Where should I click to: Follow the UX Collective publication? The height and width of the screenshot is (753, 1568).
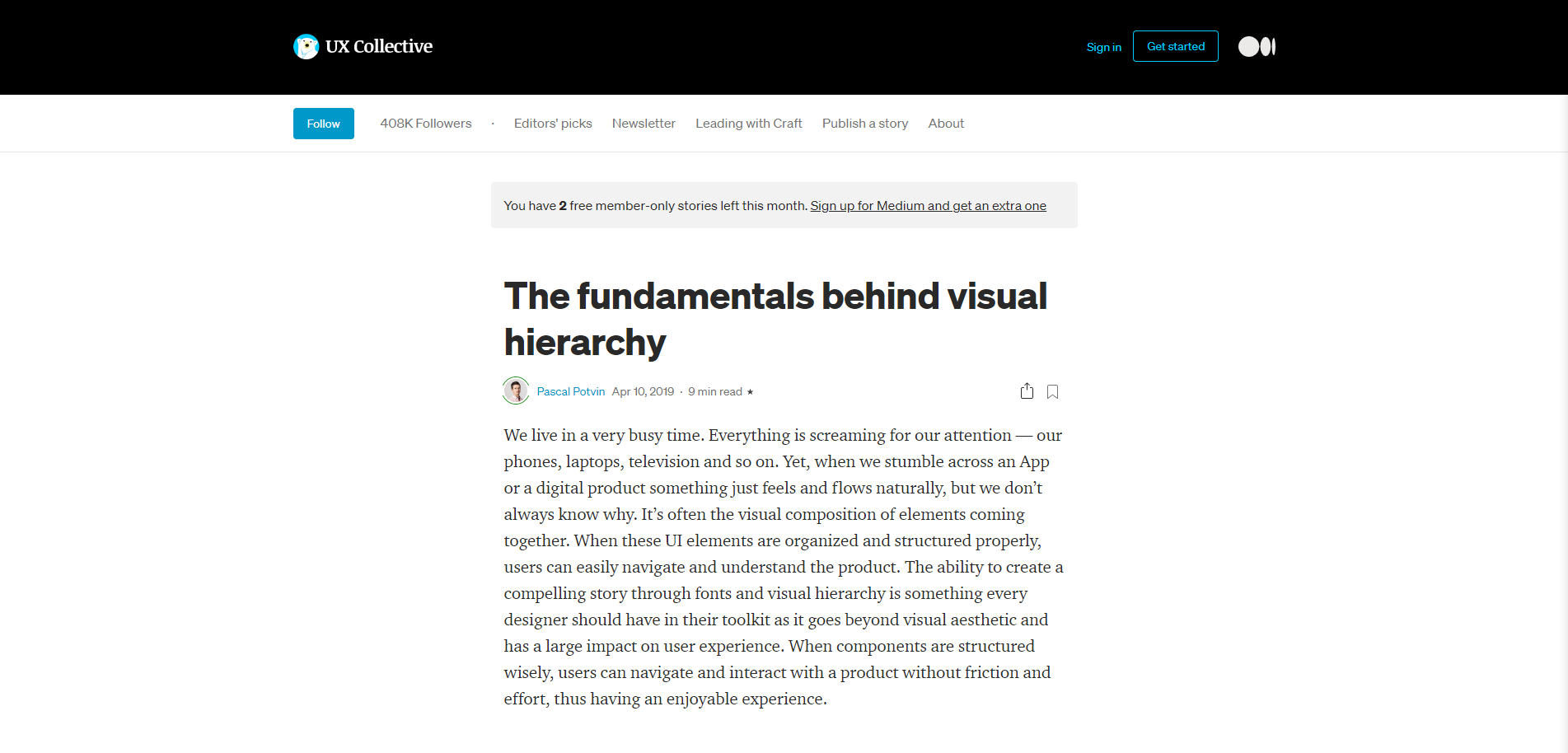point(323,124)
